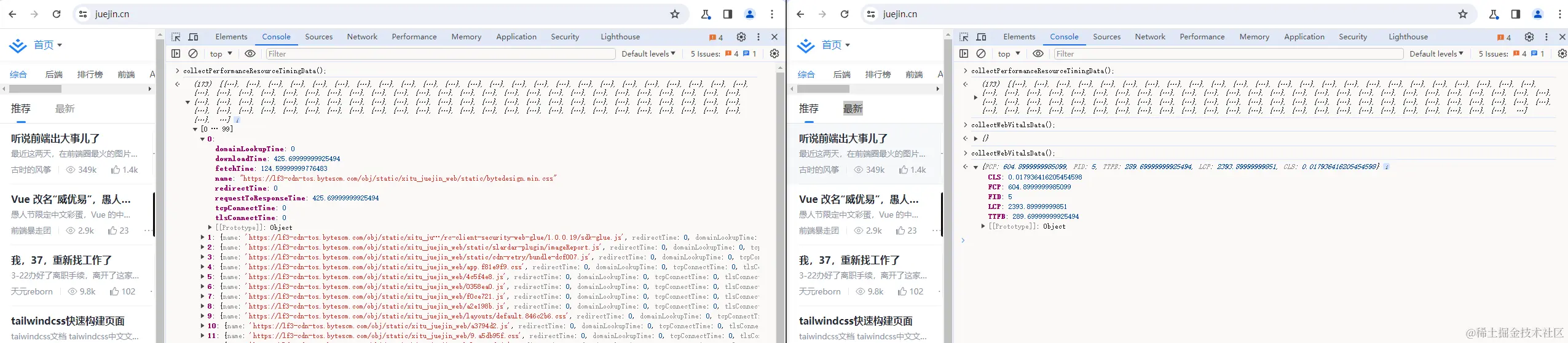Open Application tab in right DevTools
Image resolution: width=1568 pixels, height=343 pixels.
tap(1304, 37)
